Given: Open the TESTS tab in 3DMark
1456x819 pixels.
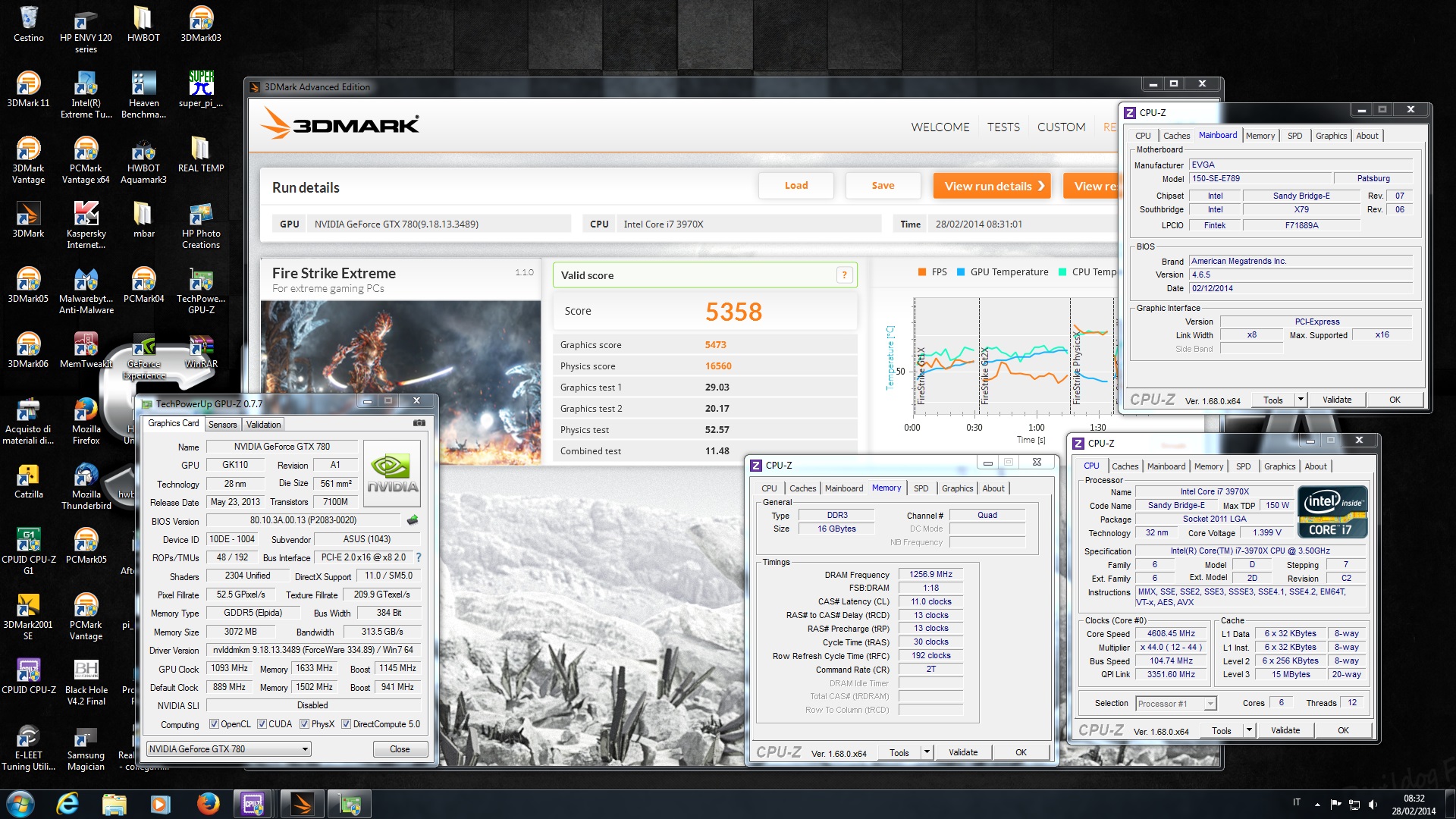Looking at the screenshot, I should coord(1003,127).
